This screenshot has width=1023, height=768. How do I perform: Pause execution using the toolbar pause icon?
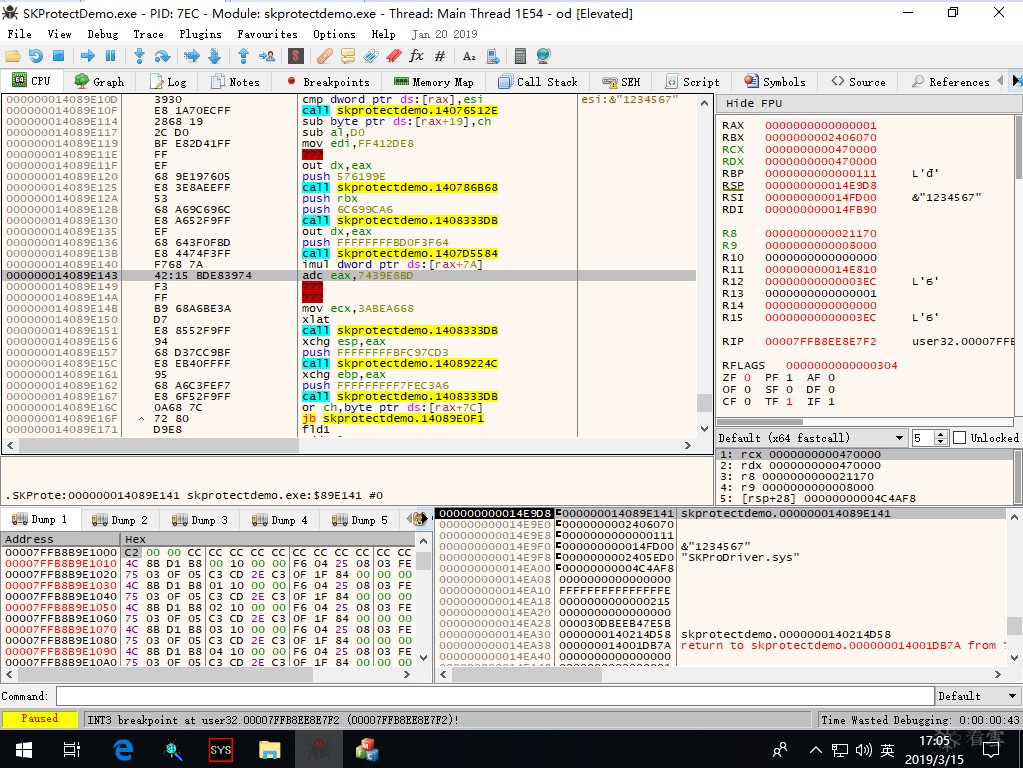(110, 57)
